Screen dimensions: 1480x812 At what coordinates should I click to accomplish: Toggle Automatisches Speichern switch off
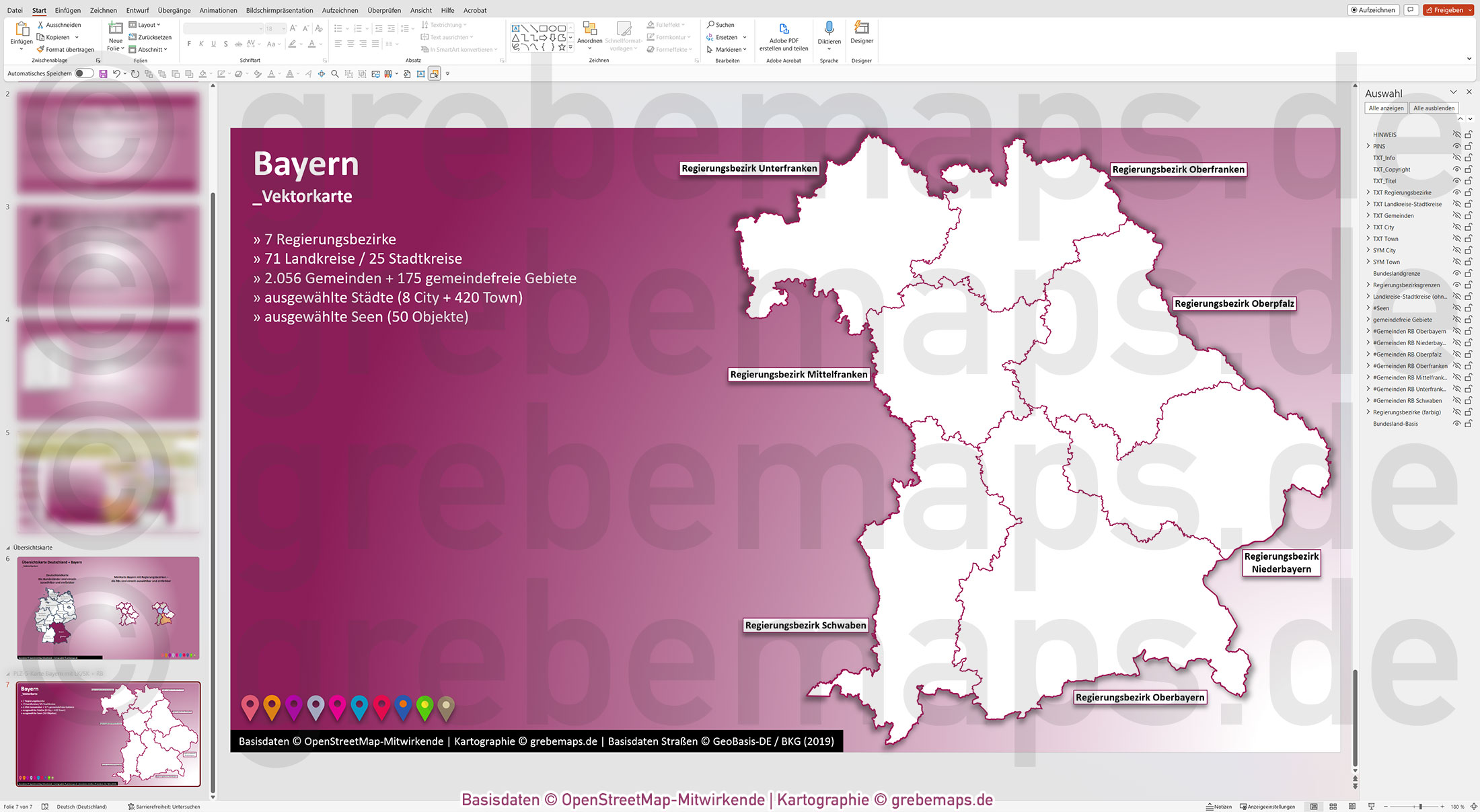point(83,74)
